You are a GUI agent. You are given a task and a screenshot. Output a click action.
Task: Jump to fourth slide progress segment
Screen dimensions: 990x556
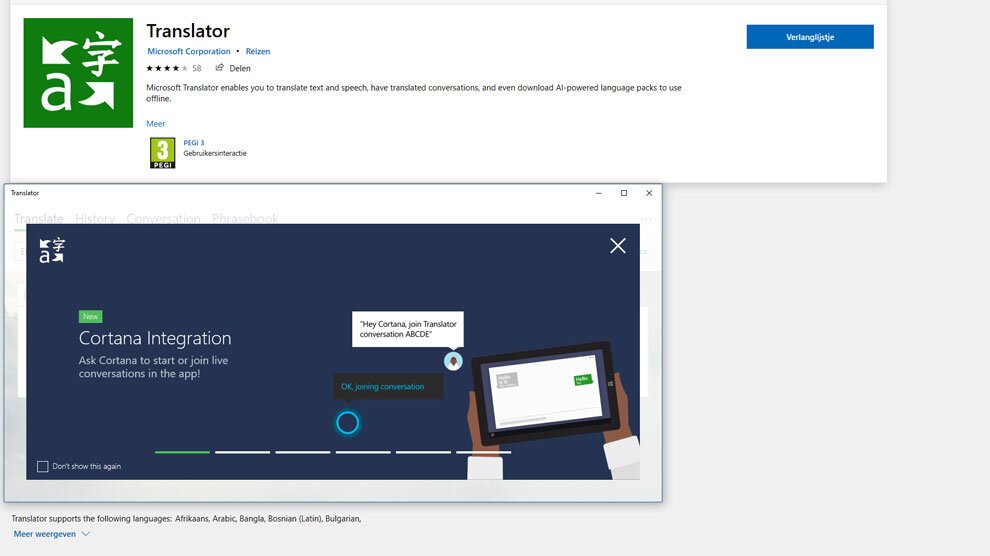click(363, 452)
